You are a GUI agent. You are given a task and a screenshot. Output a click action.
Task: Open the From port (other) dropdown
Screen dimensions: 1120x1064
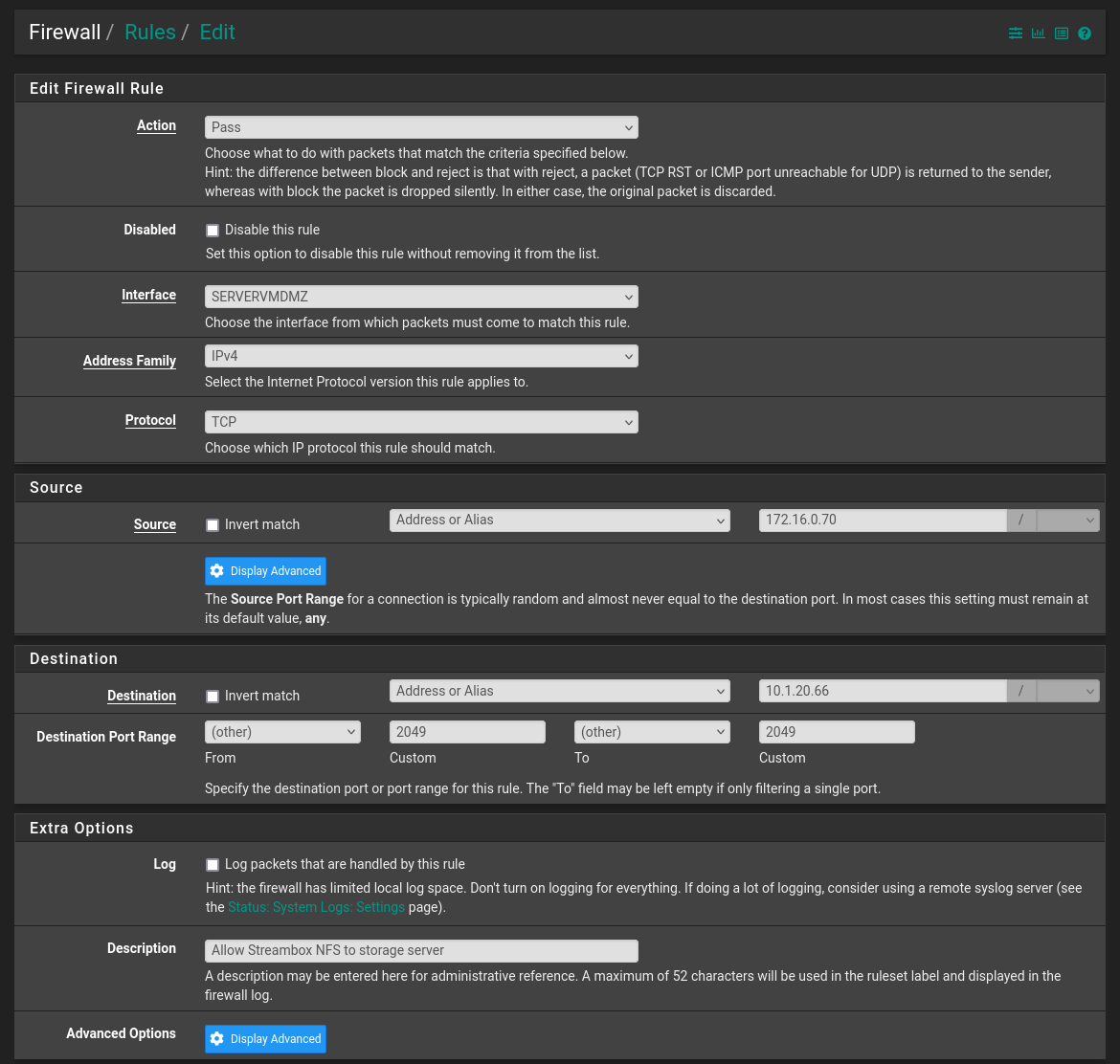coord(282,732)
